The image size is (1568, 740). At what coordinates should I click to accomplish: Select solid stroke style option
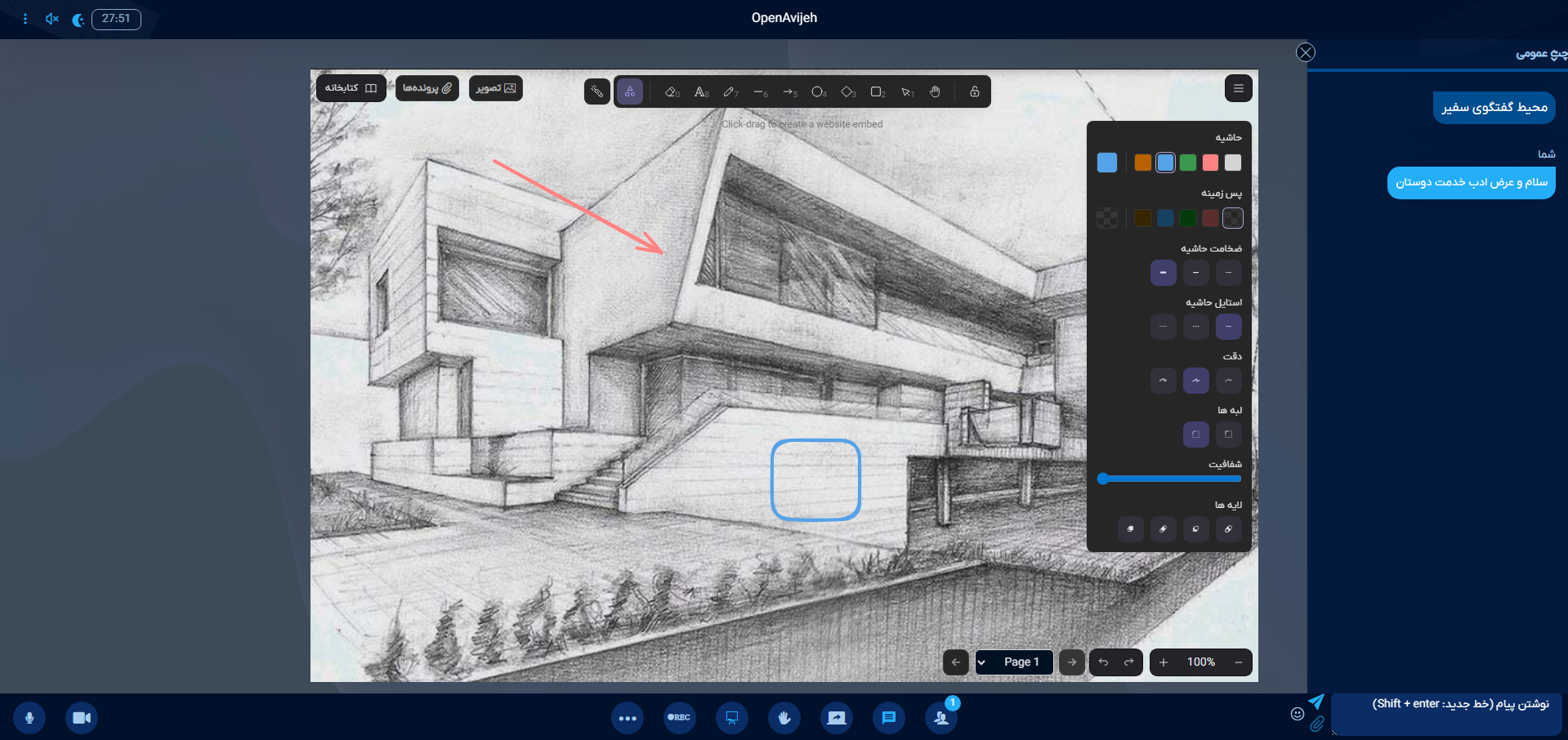pos(1229,327)
